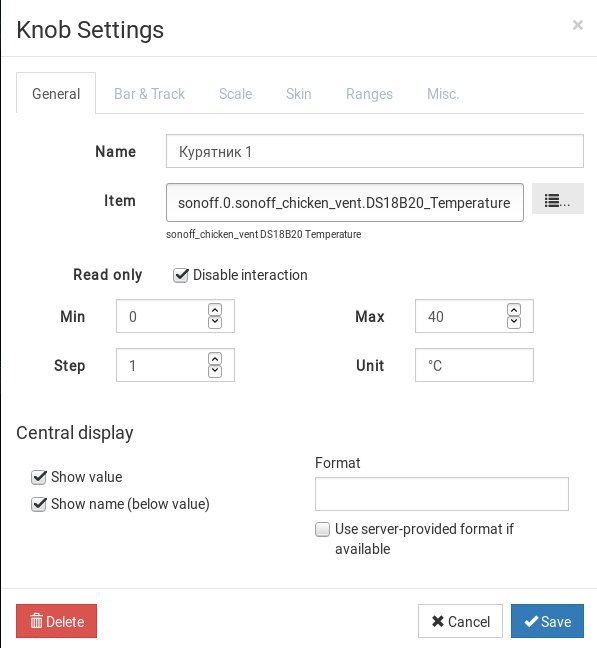
Task: Select the Skin tab
Action: click(299, 94)
